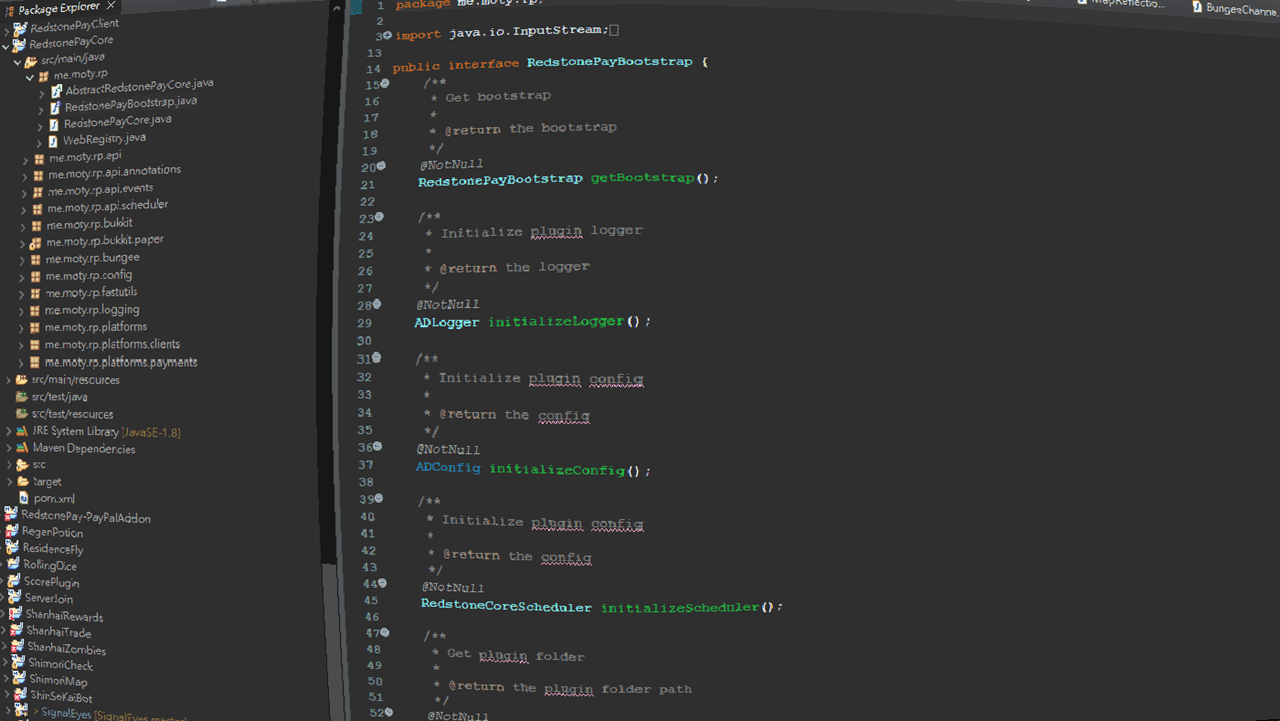Click the initializeLogger method name
The height and width of the screenshot is (721, 1280).
[556, 322]
